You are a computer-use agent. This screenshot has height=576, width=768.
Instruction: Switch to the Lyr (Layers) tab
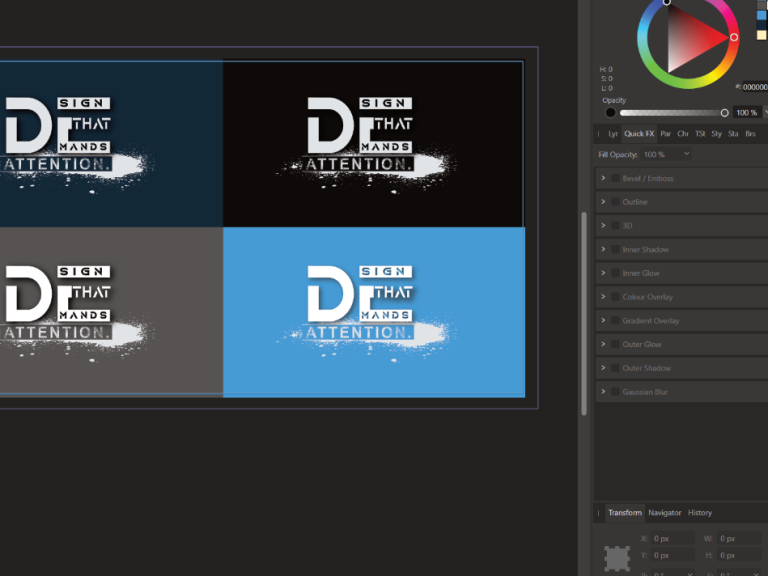[613, 133]
